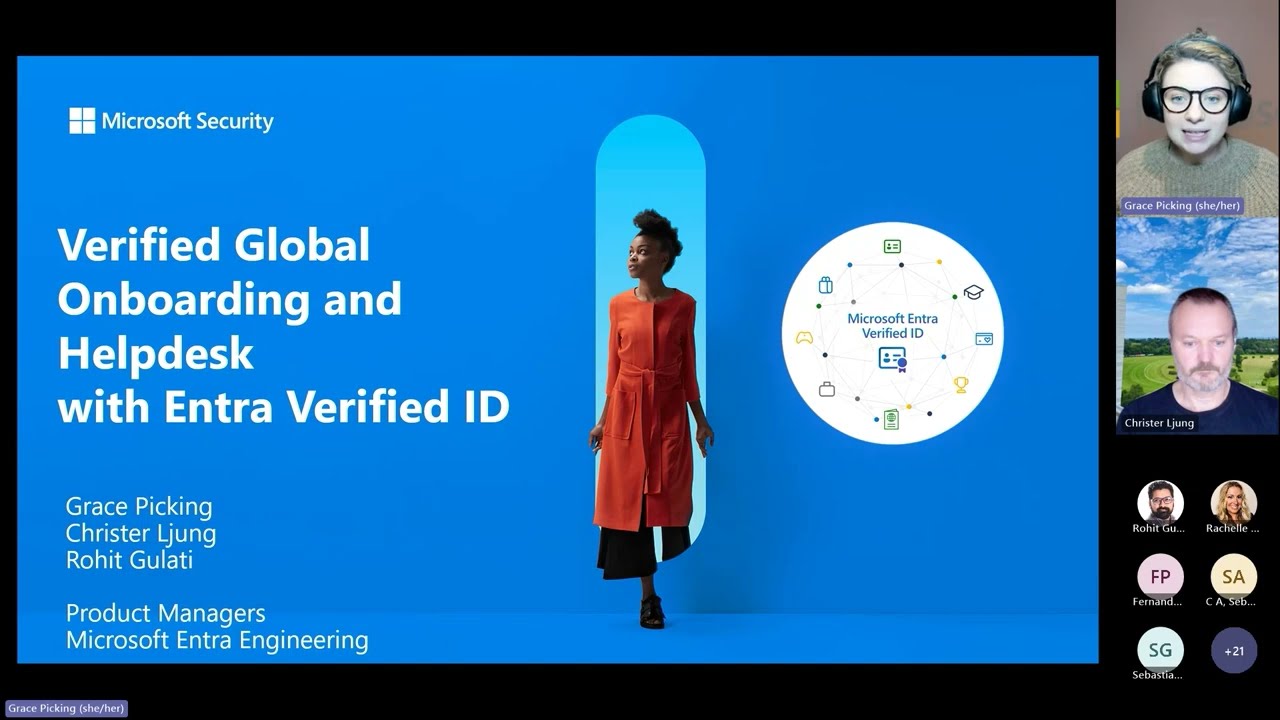Click the card with heart icon in circle
This screenshot has width=1280, height=720.
(x=984, y=339)
